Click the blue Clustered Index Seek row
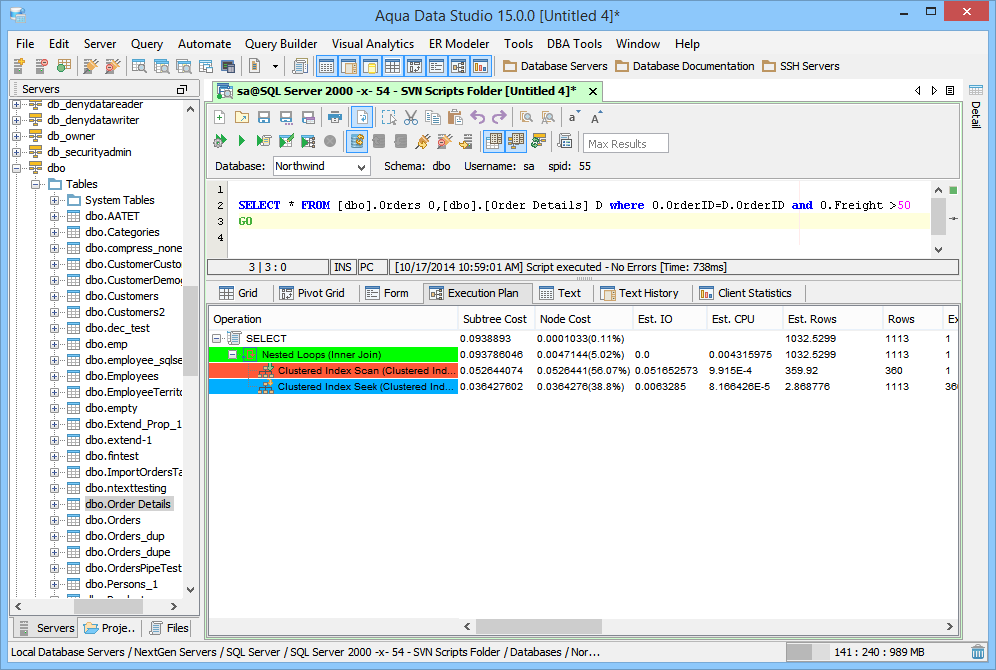Image resolution: width=996 pixels, height=670 pixels. (x=333, y=387)
